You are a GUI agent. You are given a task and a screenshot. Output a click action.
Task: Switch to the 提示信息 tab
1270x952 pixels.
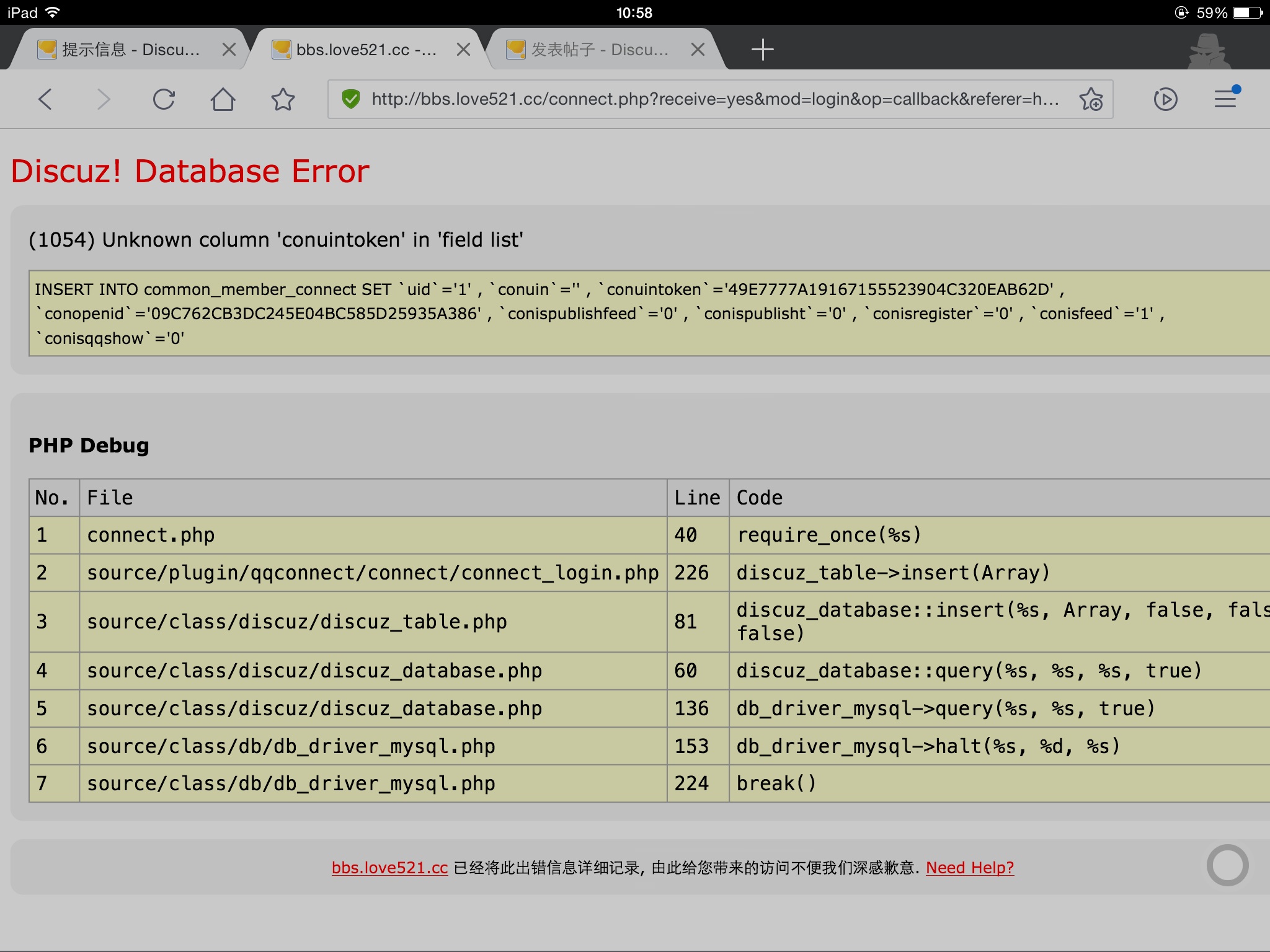(x=130, y=50)
